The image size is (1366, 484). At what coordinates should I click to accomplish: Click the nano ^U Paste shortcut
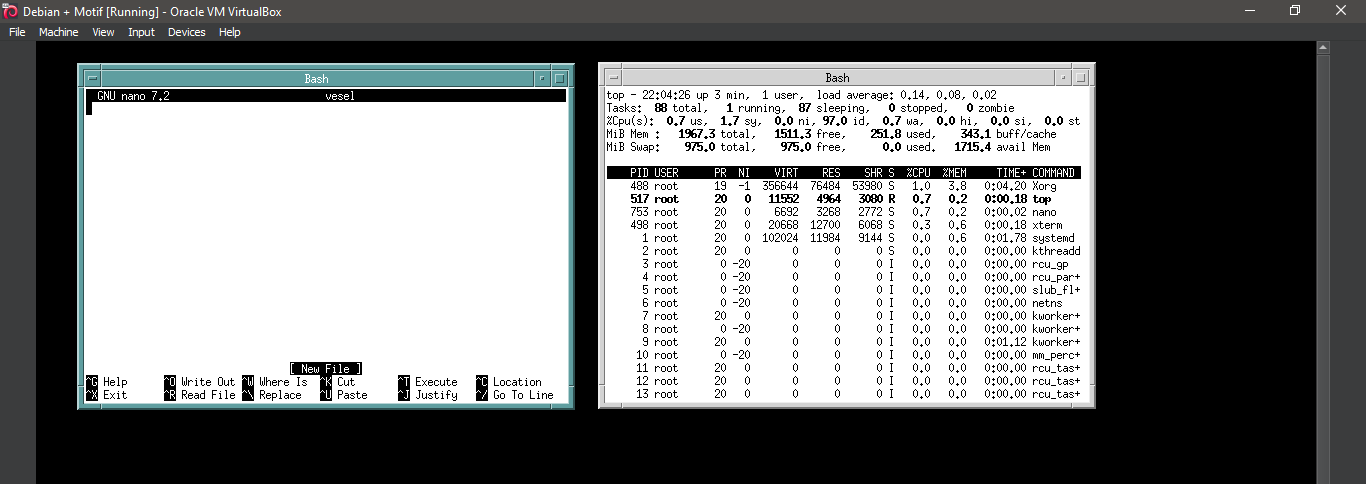click(344, 395)
